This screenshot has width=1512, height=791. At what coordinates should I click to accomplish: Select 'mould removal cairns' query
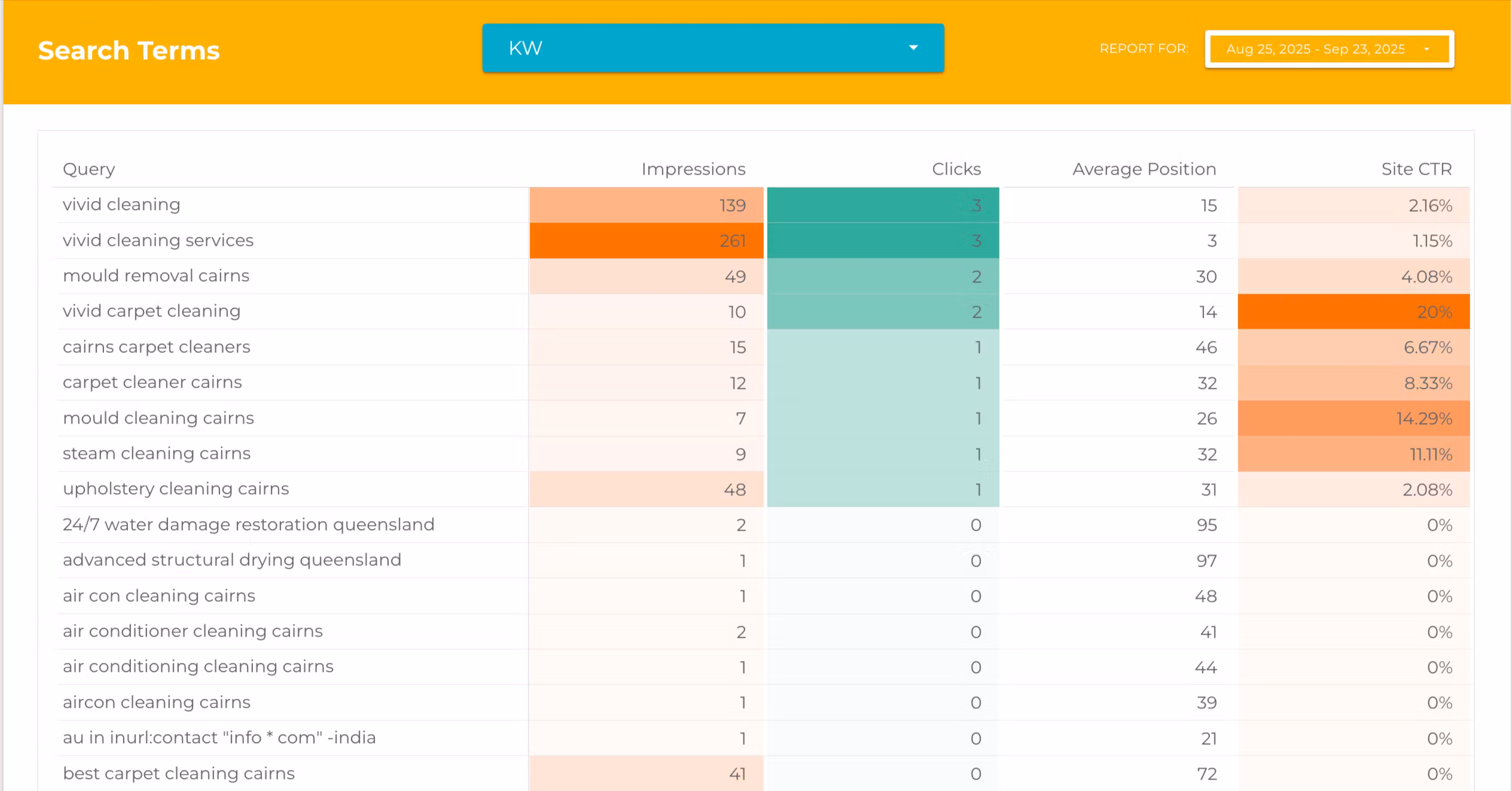156,276
